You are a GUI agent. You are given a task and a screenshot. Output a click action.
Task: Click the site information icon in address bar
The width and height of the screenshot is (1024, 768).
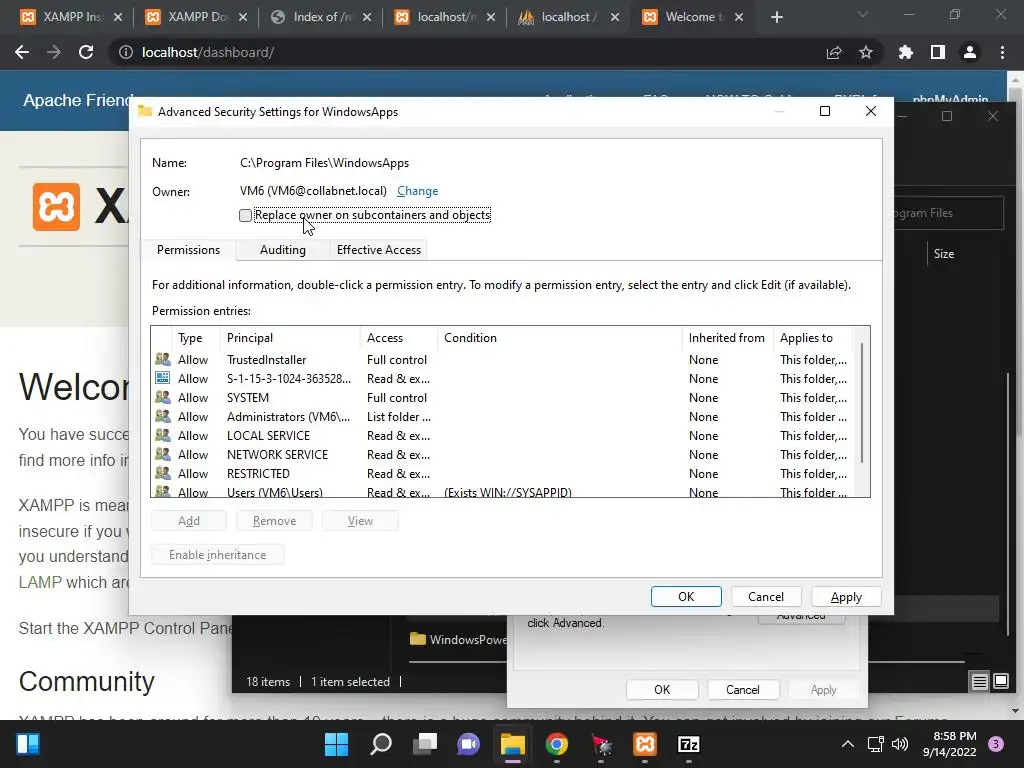[125, 52]
